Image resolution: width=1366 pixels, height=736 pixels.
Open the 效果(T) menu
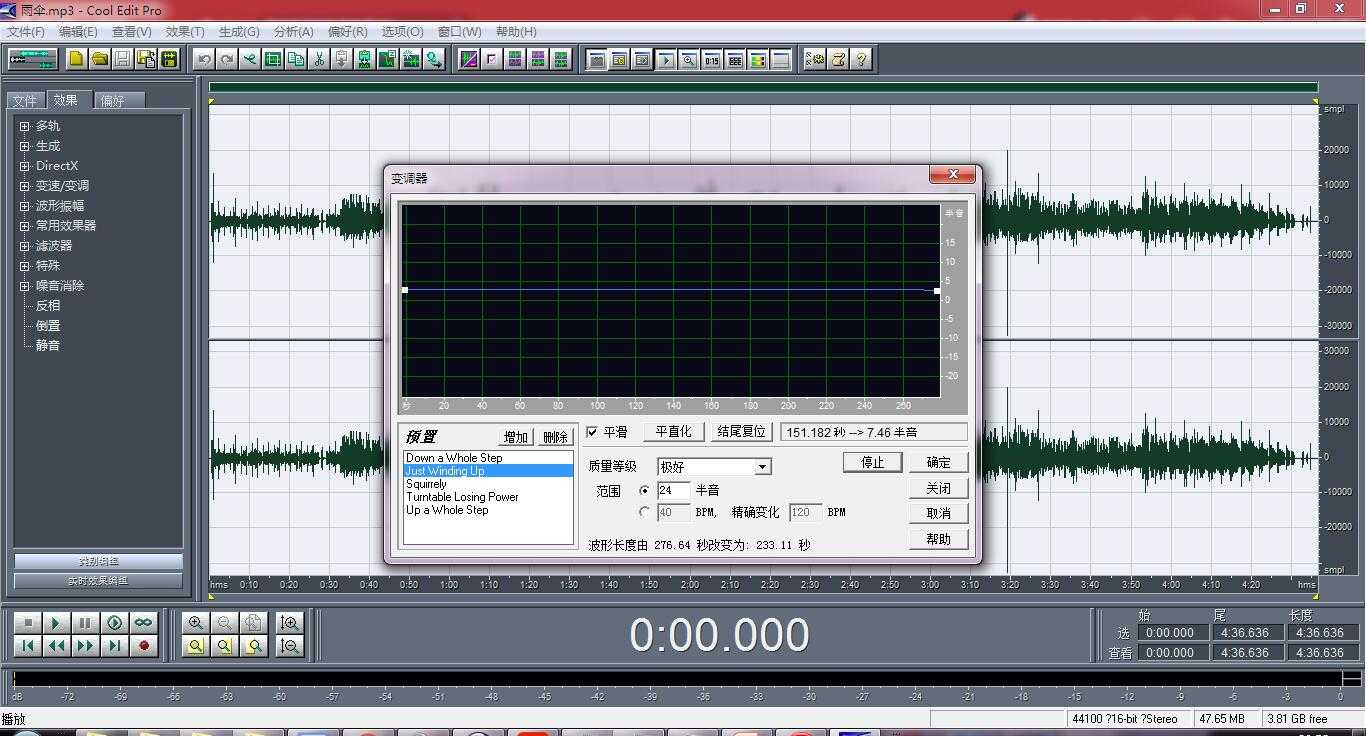tap(185, 32)
